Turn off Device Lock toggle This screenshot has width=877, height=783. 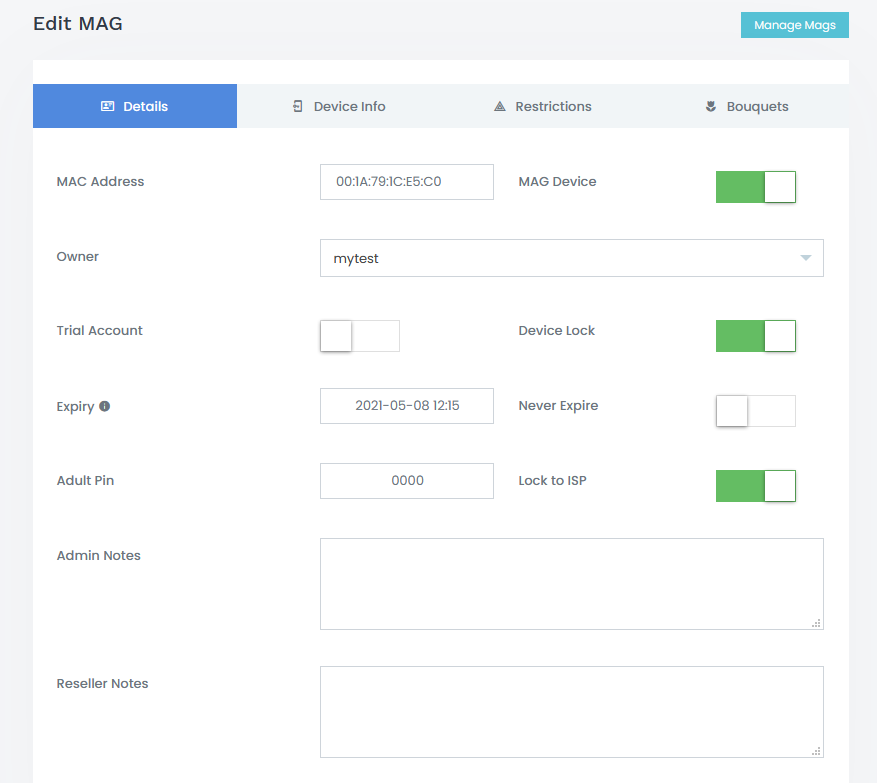point(755,336)
